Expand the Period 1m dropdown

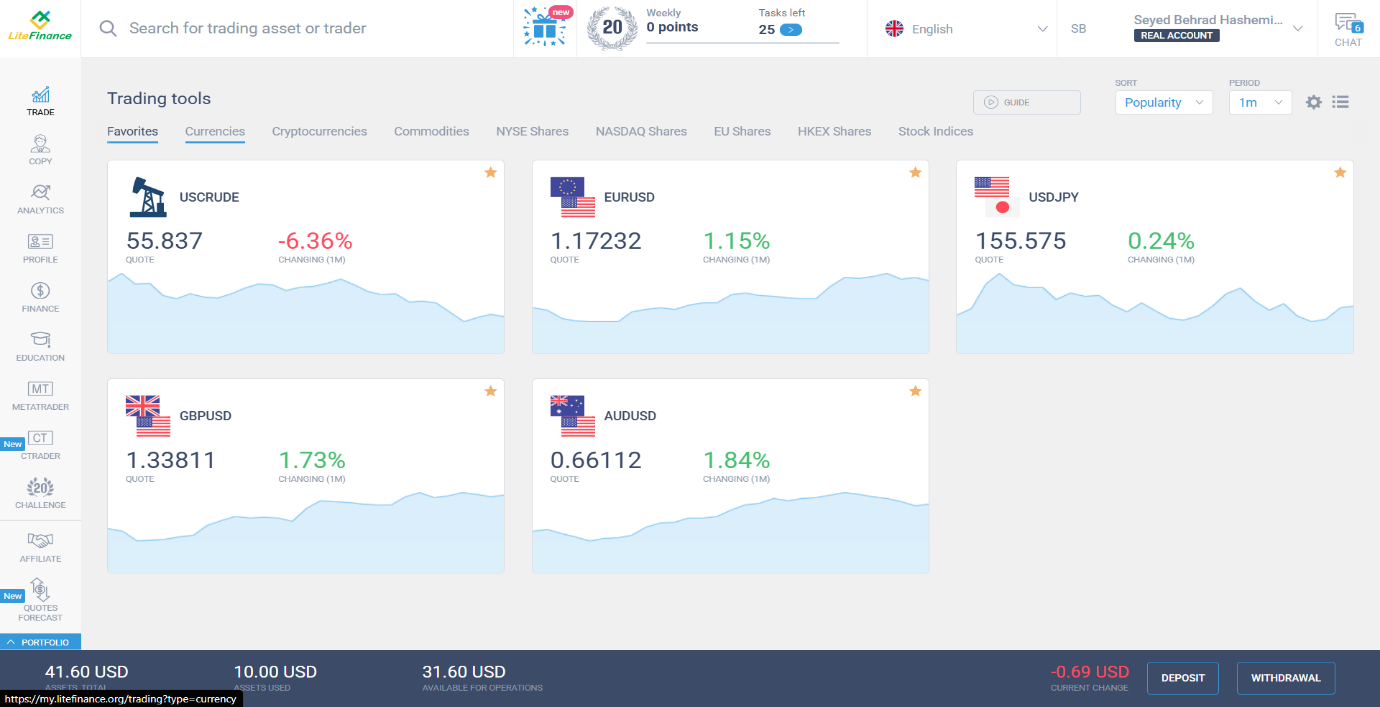[x=1260, y=102]
